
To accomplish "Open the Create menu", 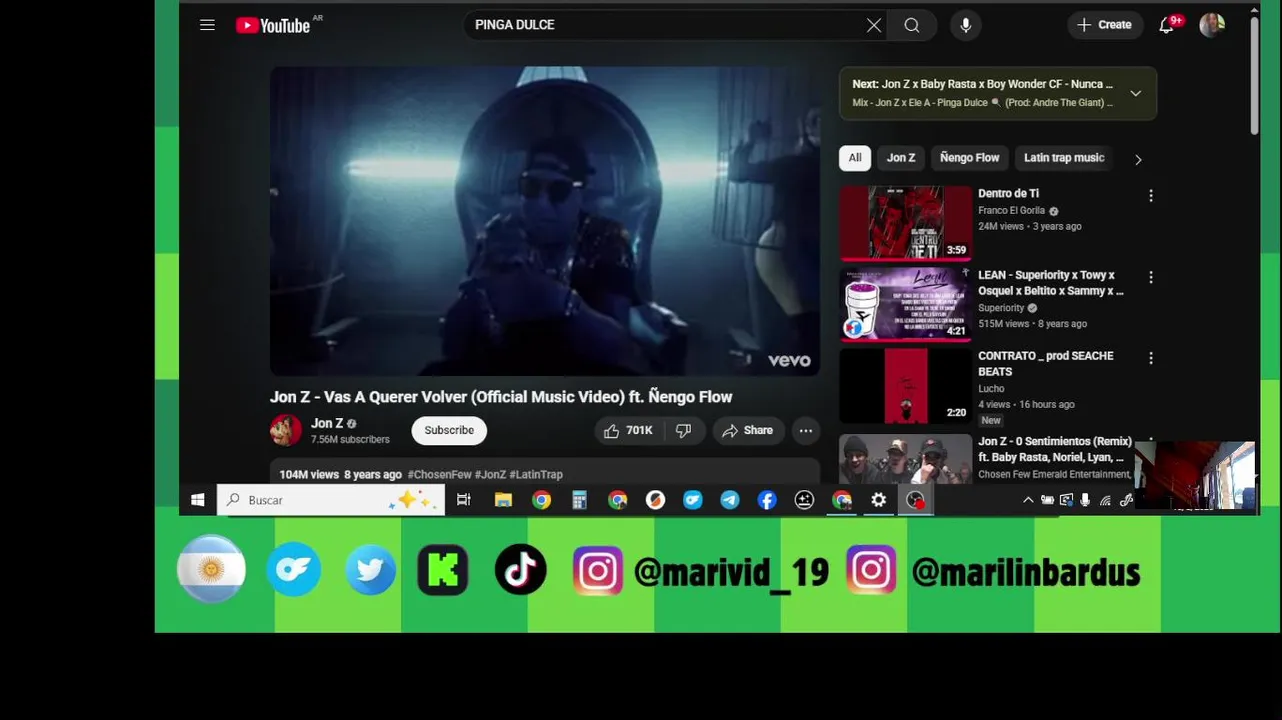I will [1105, 25].
